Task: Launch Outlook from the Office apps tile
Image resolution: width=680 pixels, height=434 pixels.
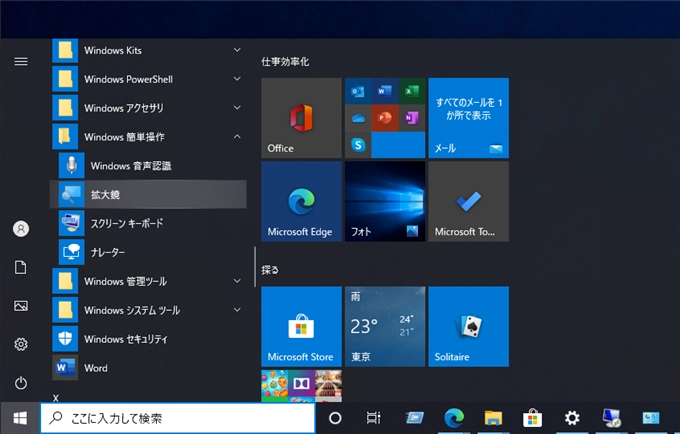Action: click(358, 91)
